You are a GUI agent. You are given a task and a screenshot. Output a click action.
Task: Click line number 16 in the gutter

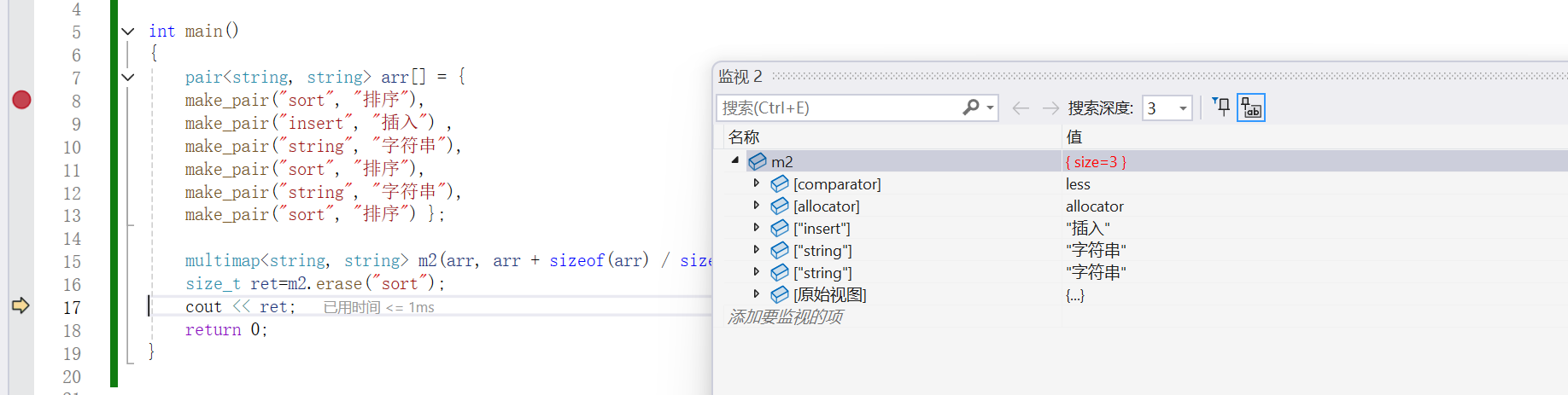tap(72, 285)
